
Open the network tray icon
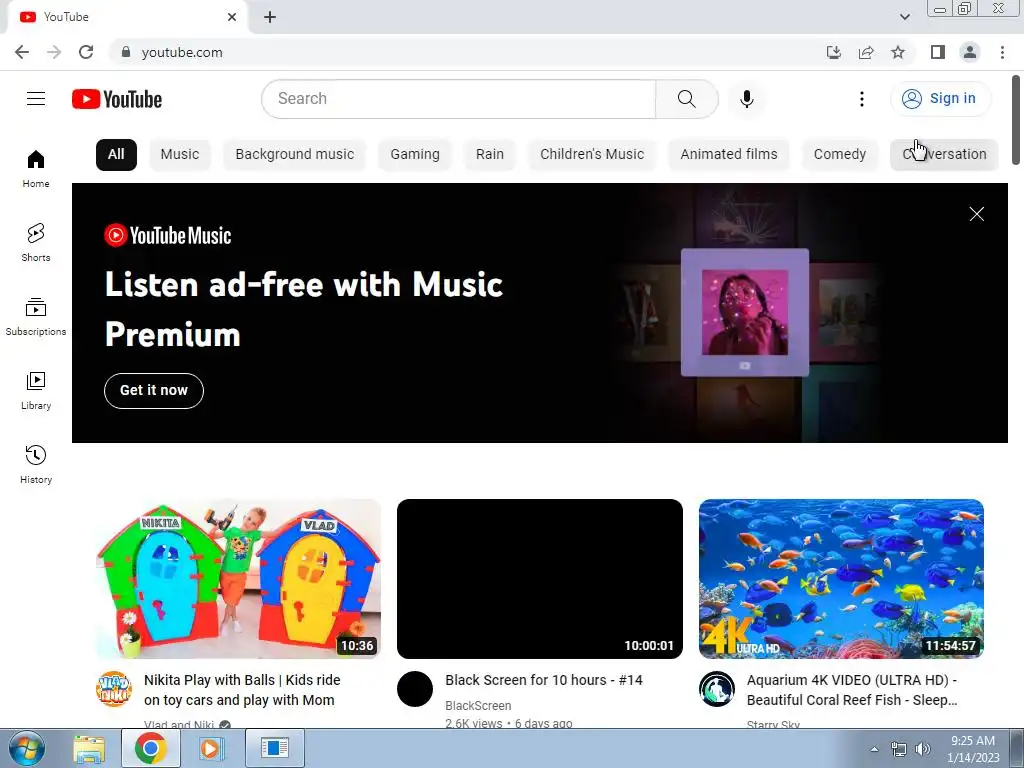(x=899, y=749)
